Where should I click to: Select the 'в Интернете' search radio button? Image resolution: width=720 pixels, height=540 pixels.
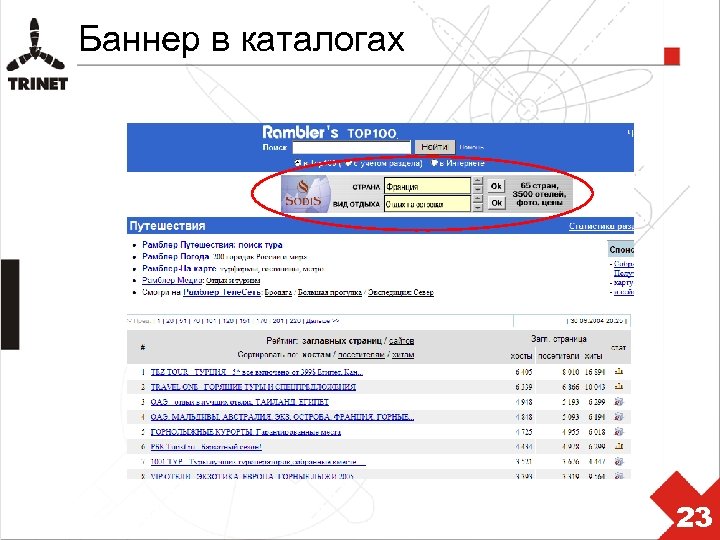[434, 163]
